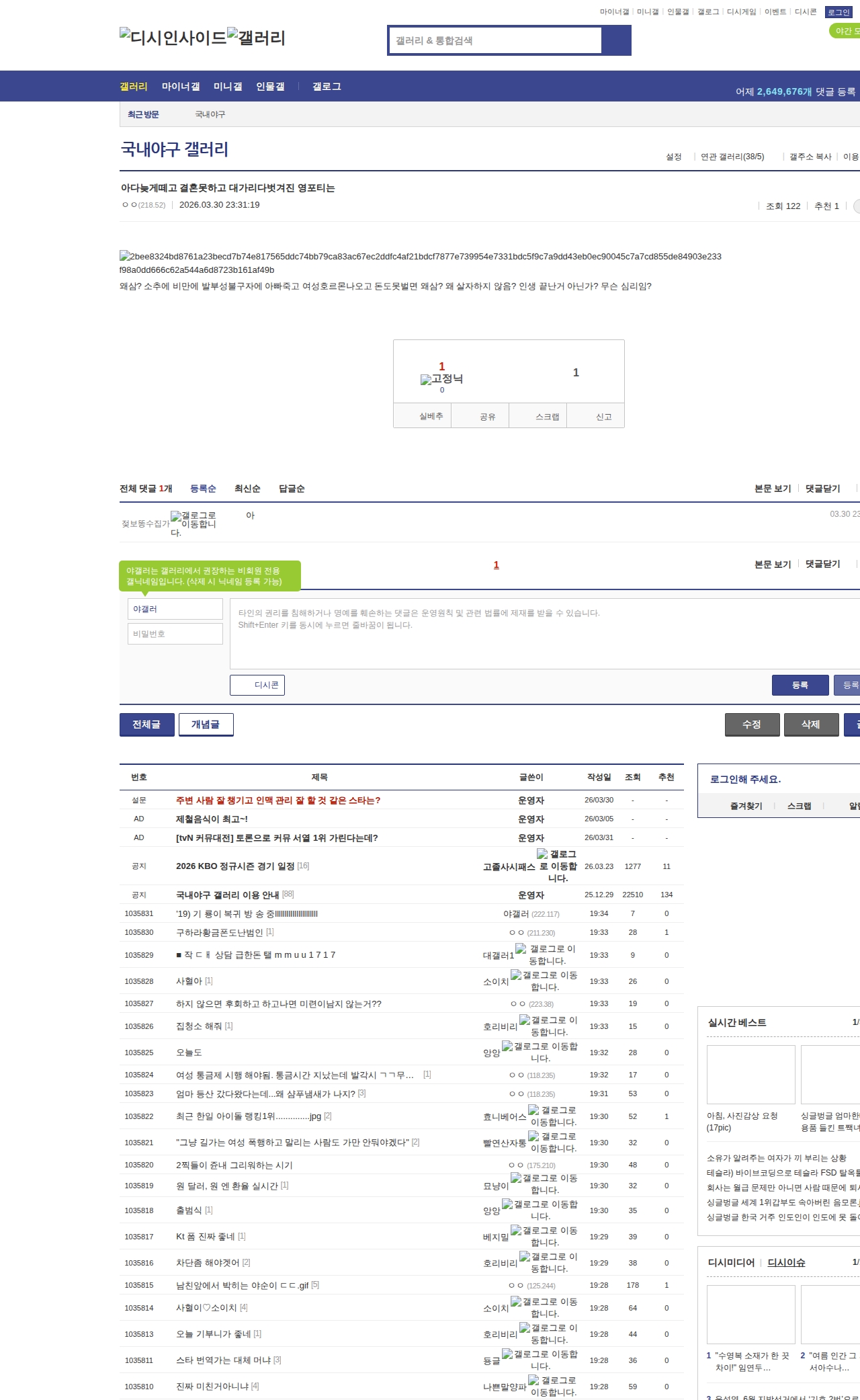Collapse comments with upper 댓글닫기

pos(823,489)
